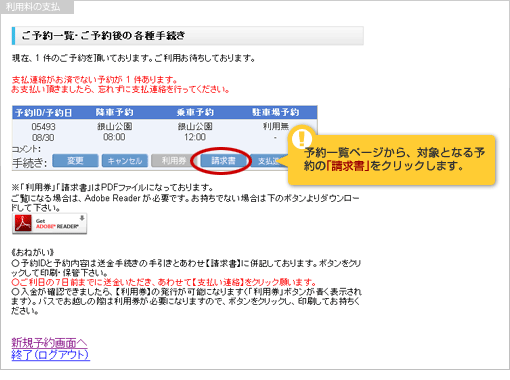This screenshot has width=510, height=380.
Task: Click the red 支払連絡がお済でない warning line
Action: click(x=95, y=80)
